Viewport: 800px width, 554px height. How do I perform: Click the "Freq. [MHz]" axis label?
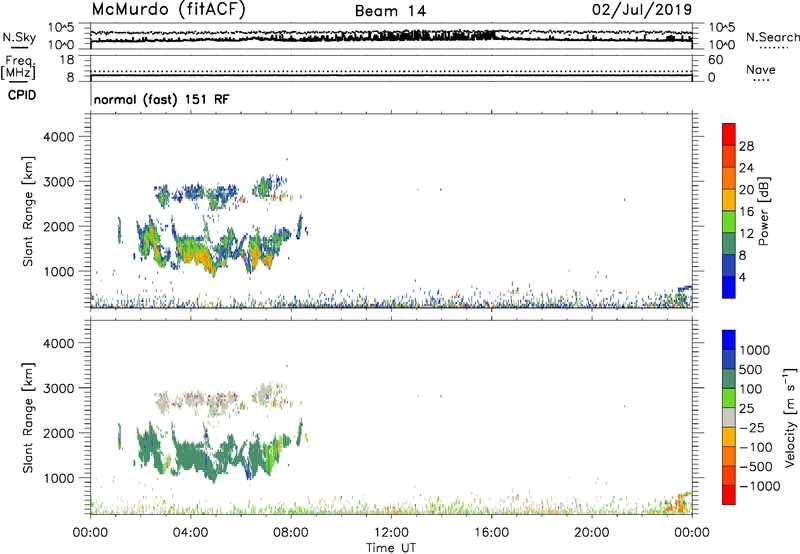tap(18, 67)
